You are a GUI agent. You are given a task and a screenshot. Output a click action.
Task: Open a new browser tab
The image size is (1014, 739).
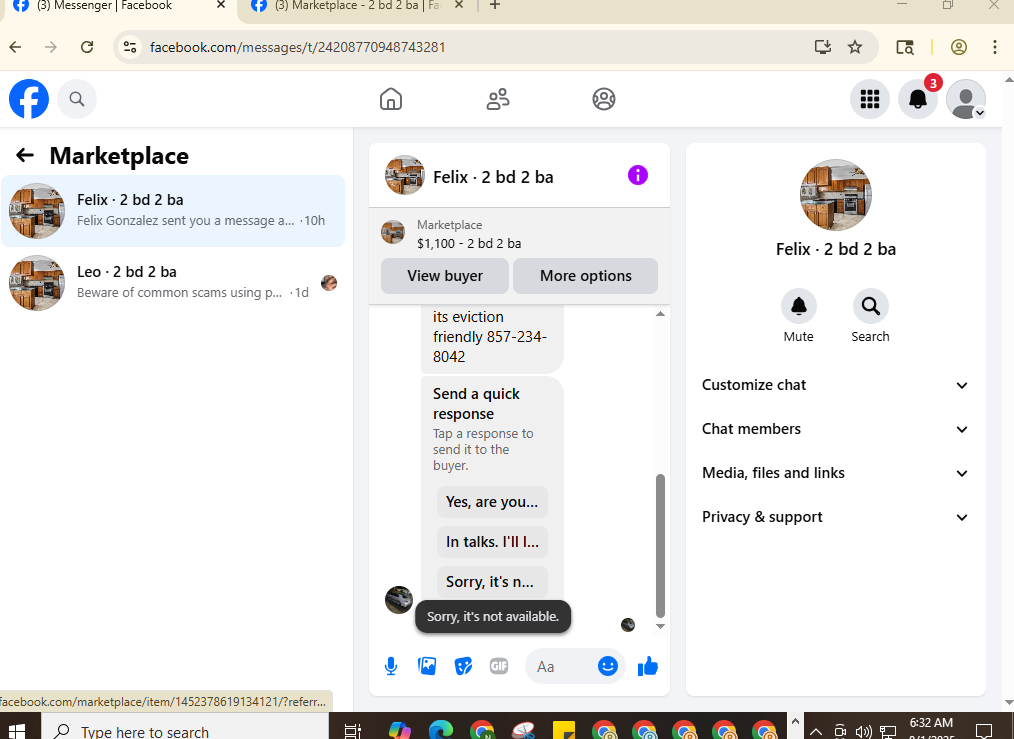[495, 6]
